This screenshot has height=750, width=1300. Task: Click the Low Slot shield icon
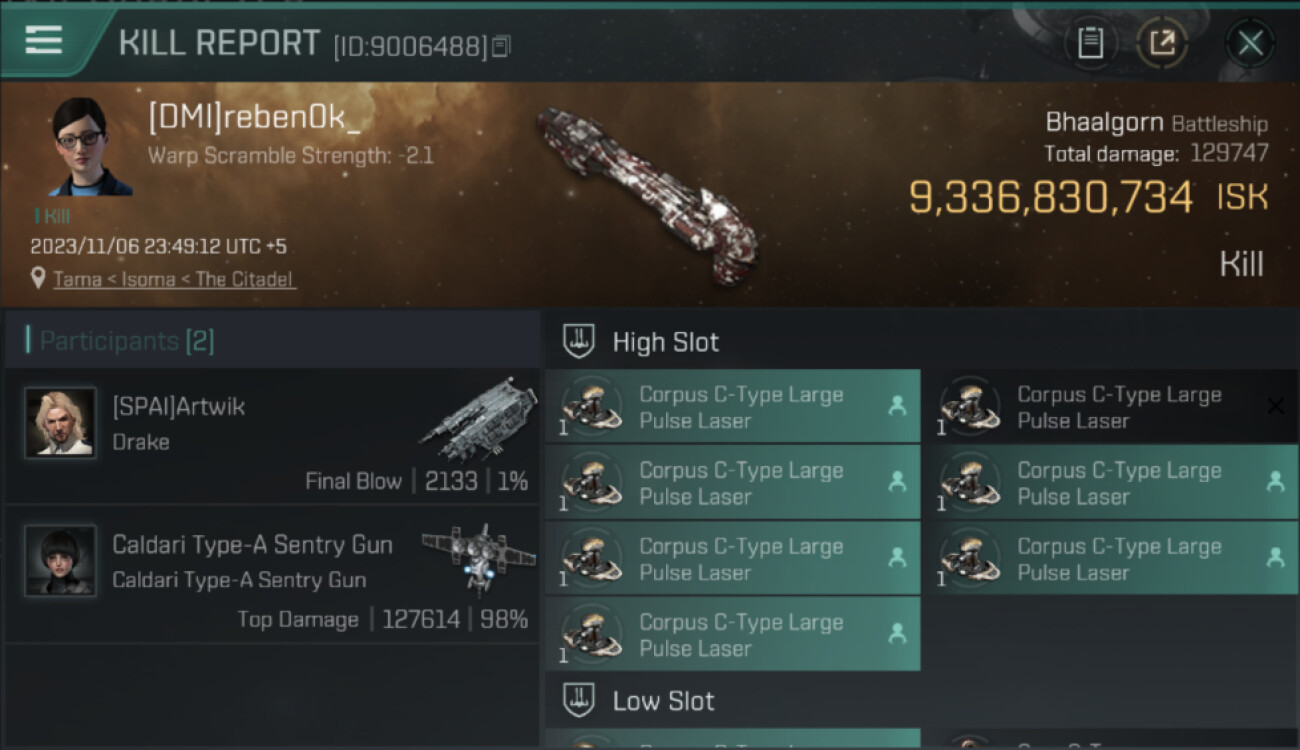[x=579, y=700]
